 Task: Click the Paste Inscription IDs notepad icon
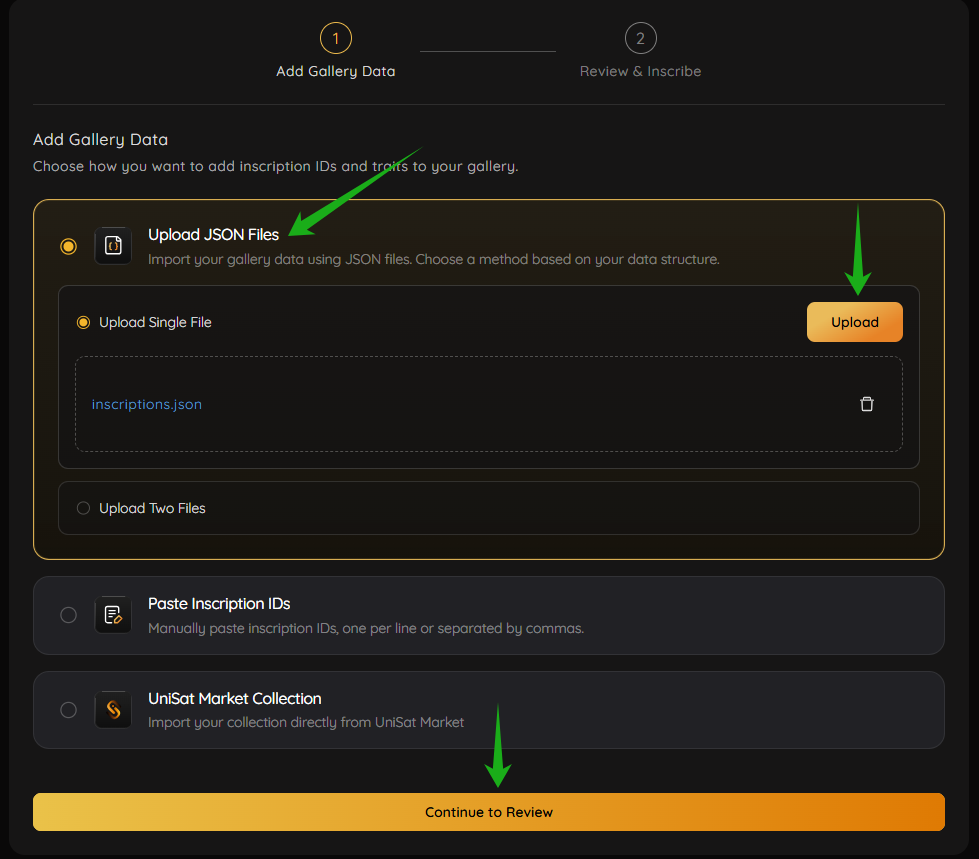(x=113, y=615)
